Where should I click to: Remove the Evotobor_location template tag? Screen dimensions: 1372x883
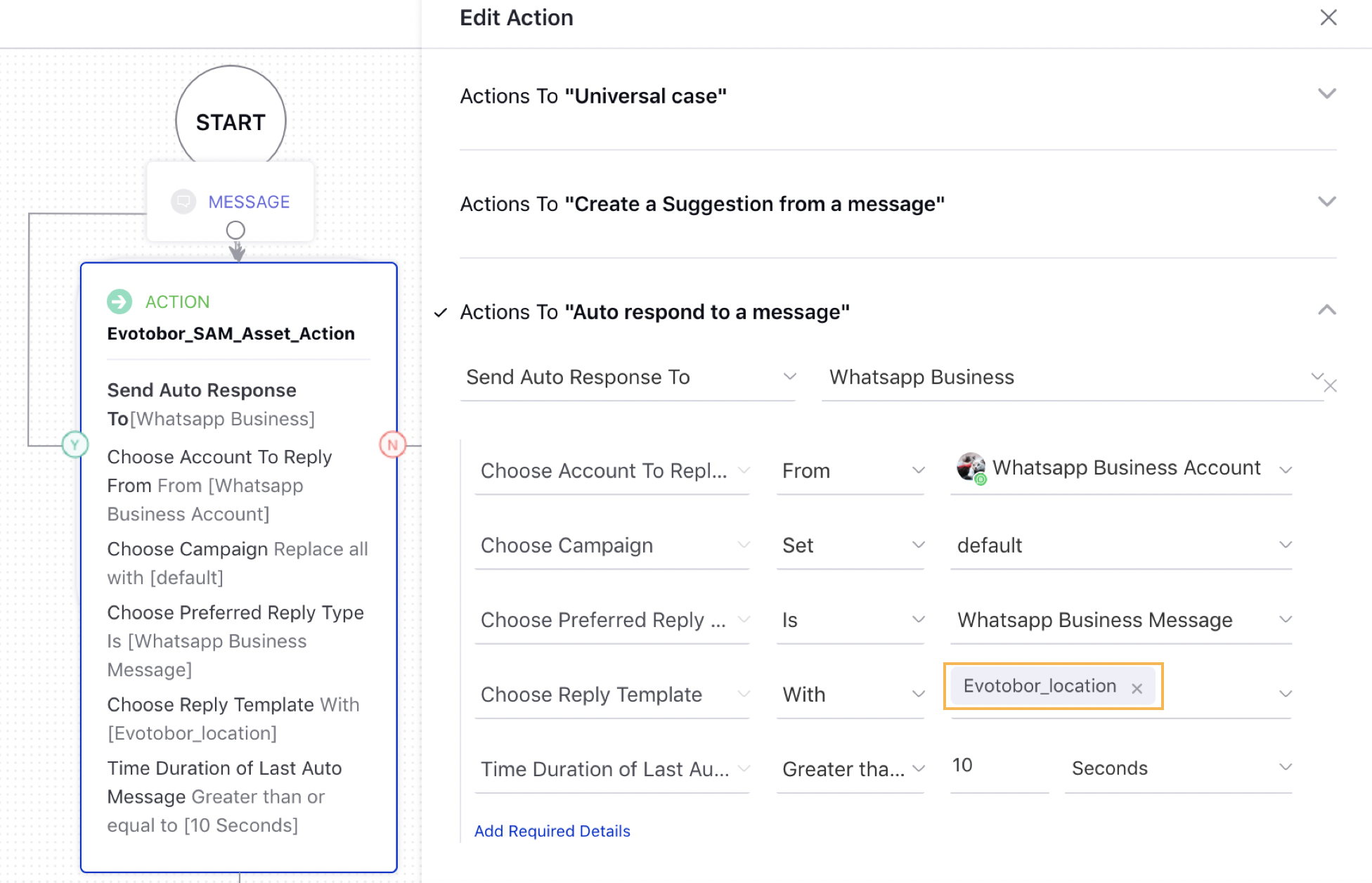1137,688
